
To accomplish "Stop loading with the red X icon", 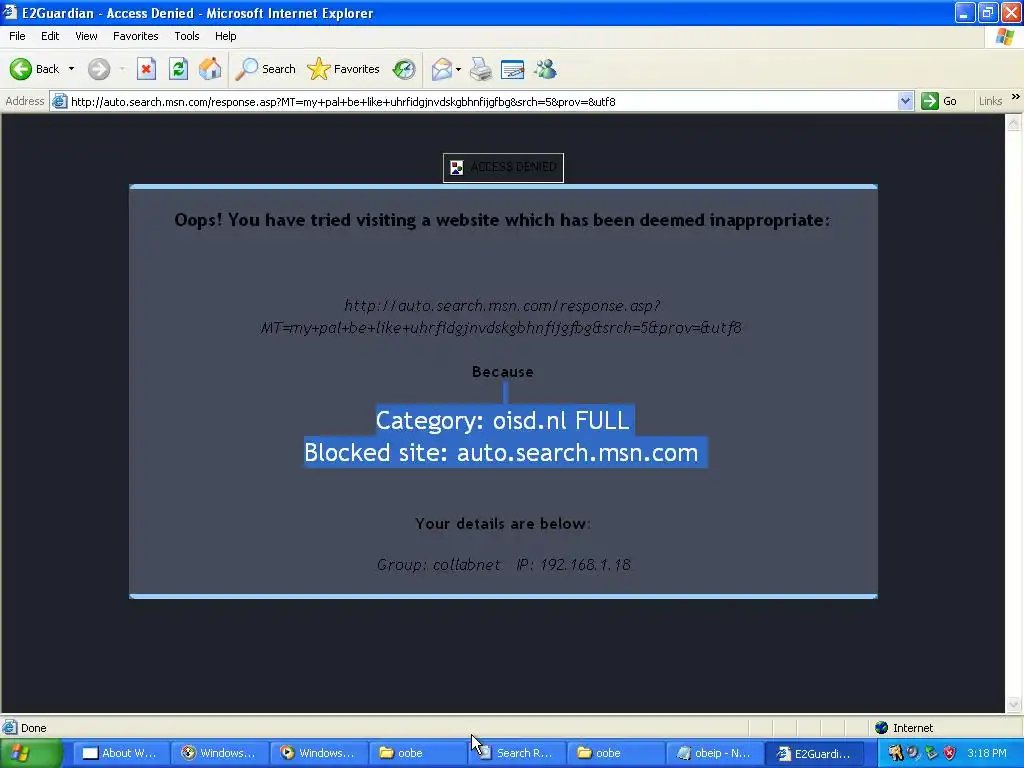I will [146, 69].
